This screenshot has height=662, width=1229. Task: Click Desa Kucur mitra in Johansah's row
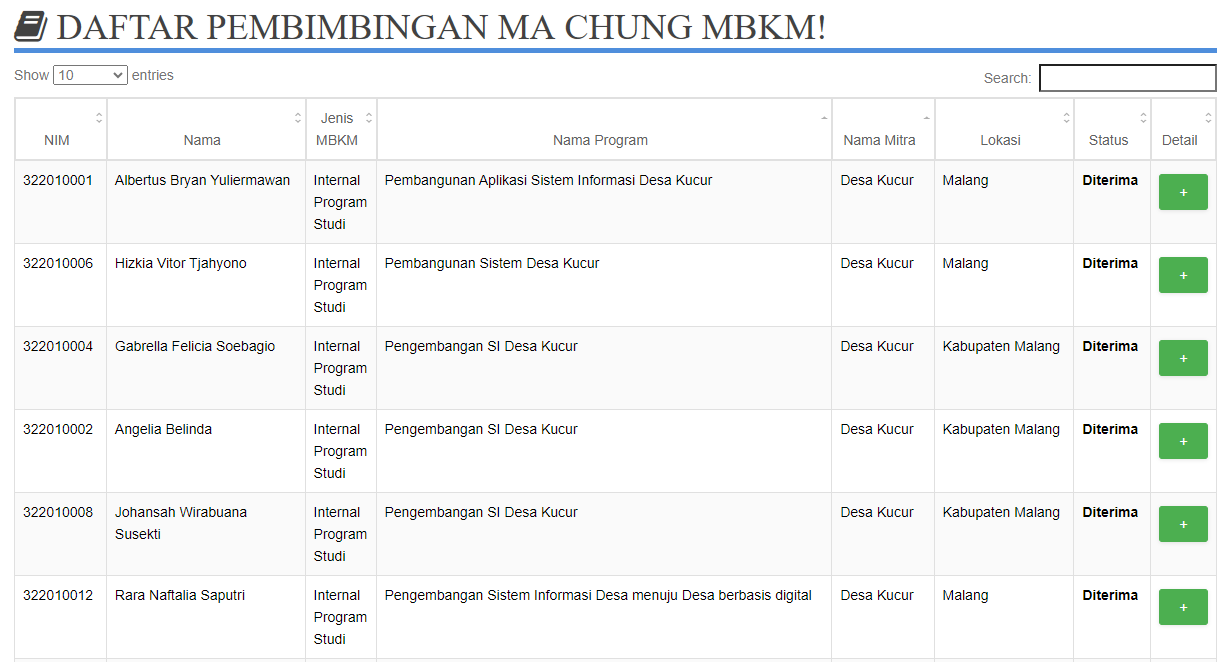(x=877, y=513)
